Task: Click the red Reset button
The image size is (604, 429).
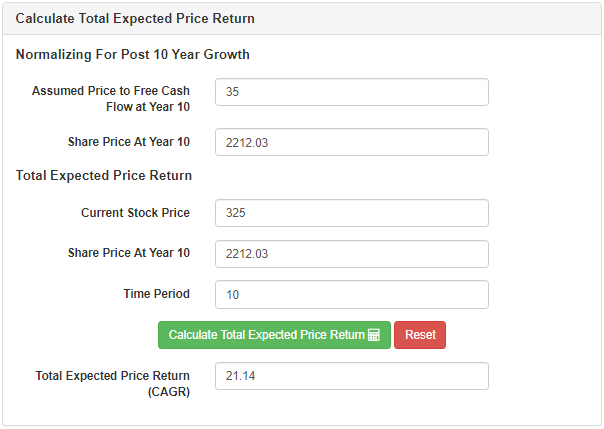Action: coord(420,335)
